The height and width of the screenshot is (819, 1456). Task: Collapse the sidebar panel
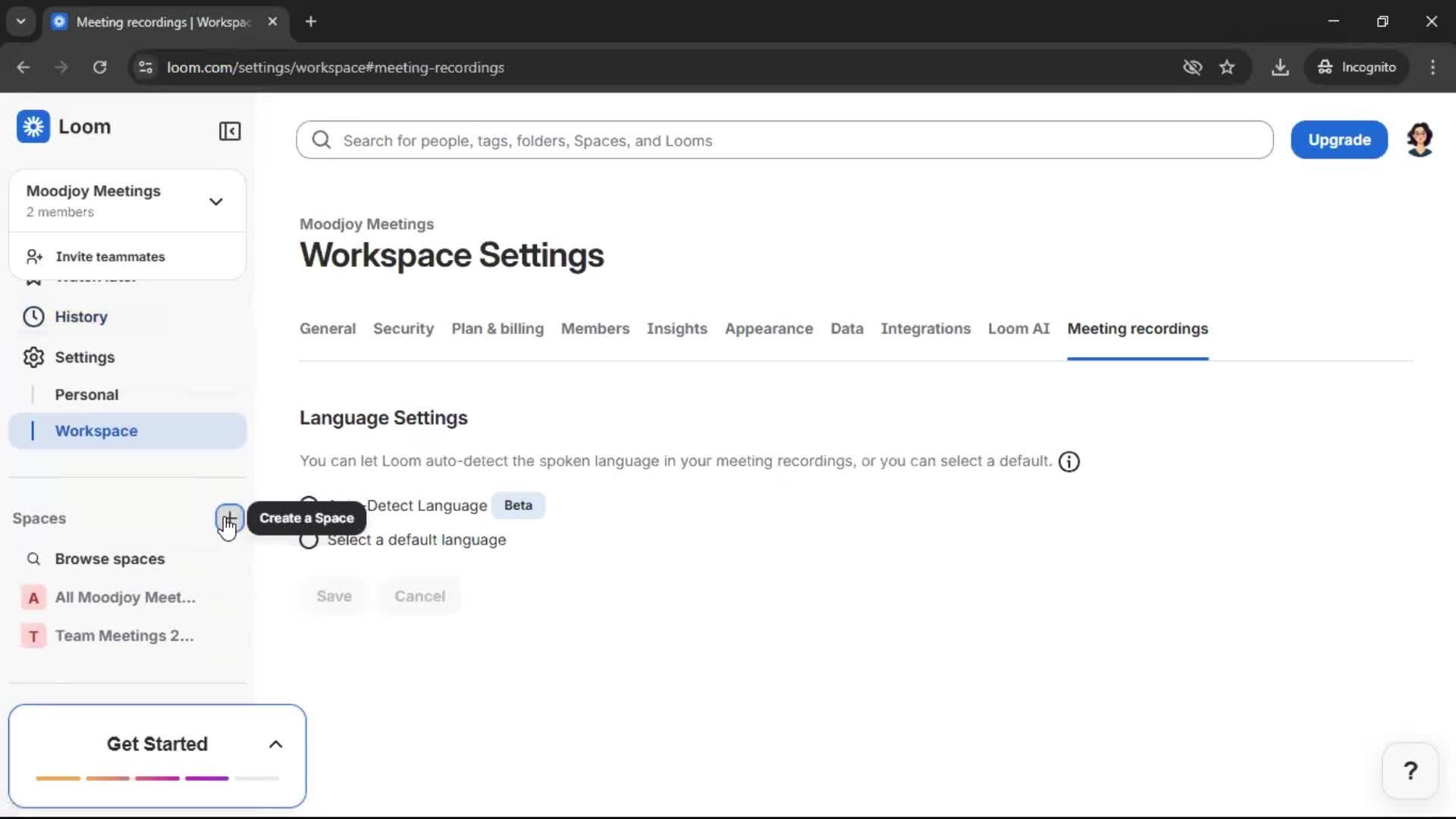coord(230,131)
